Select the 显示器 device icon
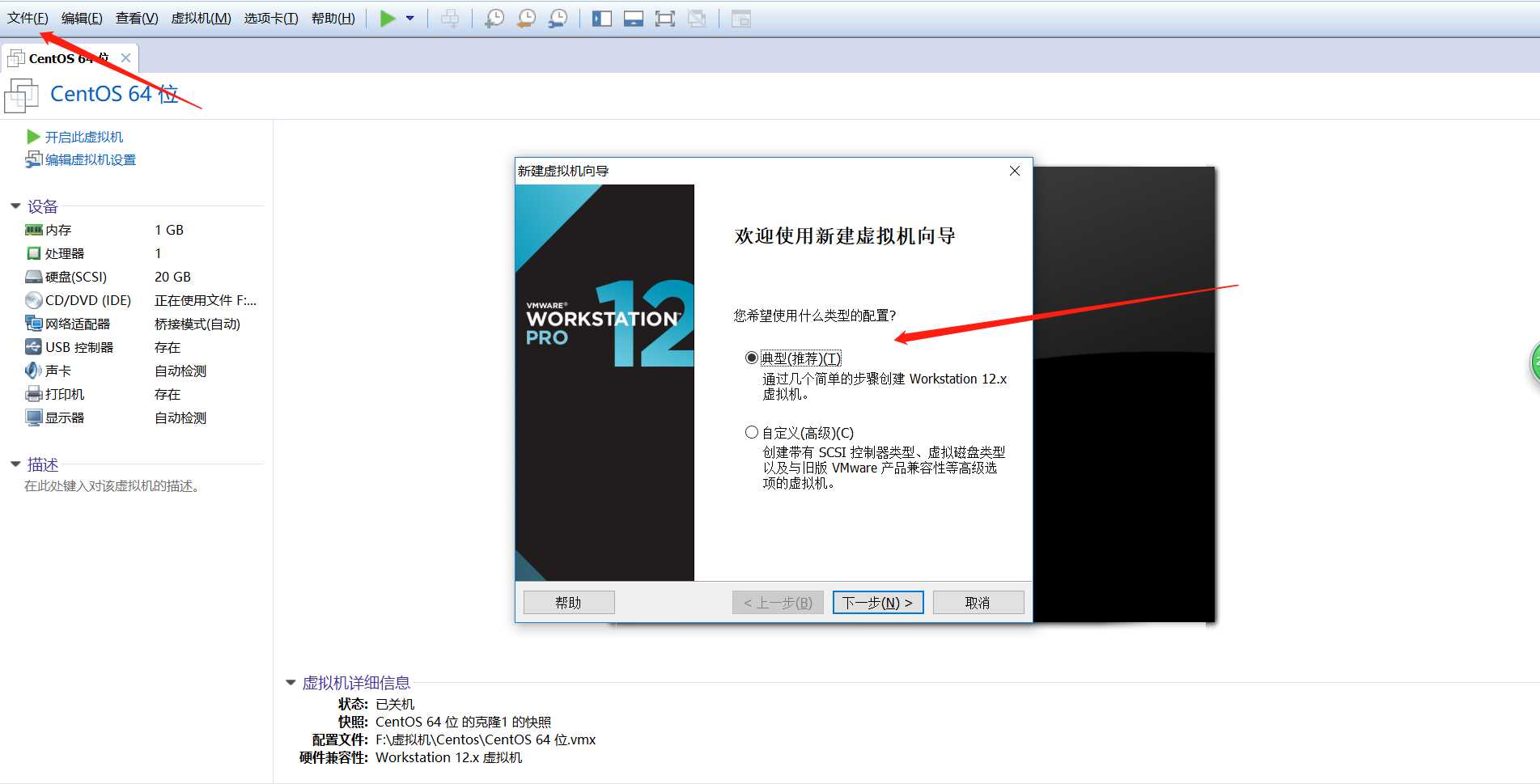1540x784 pixels. click(x=33, y=417)
